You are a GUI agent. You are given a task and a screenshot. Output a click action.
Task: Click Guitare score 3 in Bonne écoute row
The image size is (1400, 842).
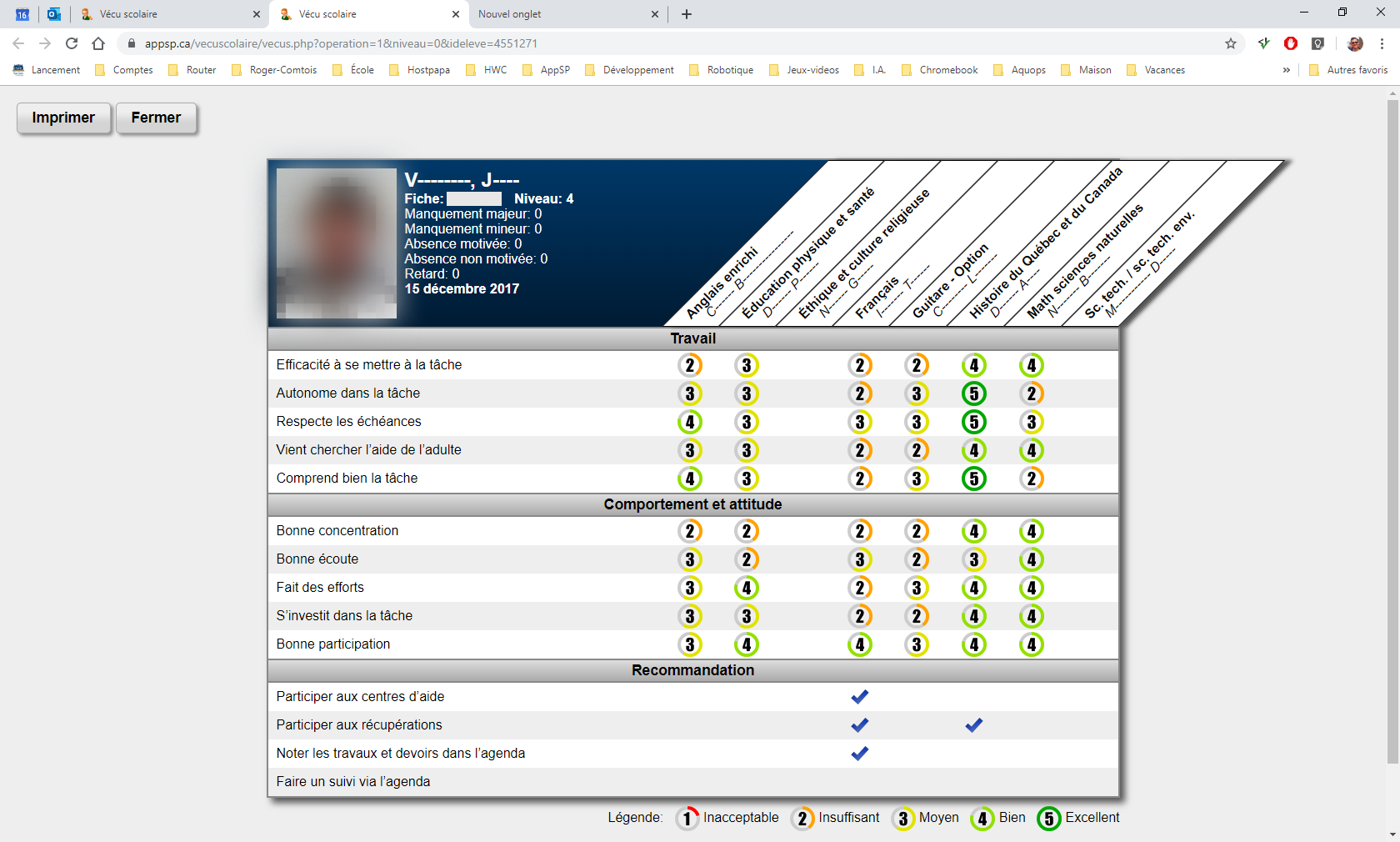click(974, 559)
